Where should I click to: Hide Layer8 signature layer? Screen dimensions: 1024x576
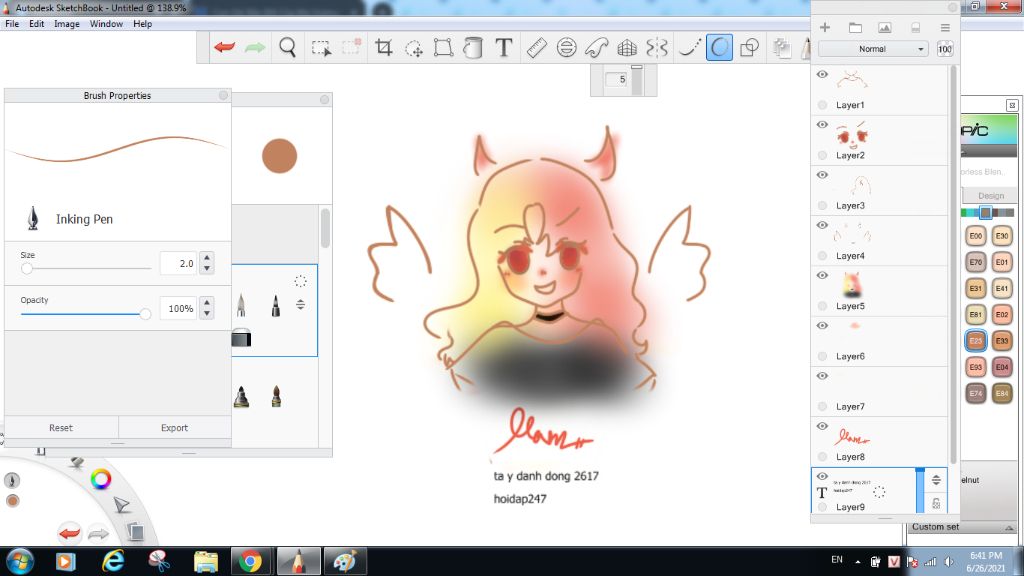point(822,426)
